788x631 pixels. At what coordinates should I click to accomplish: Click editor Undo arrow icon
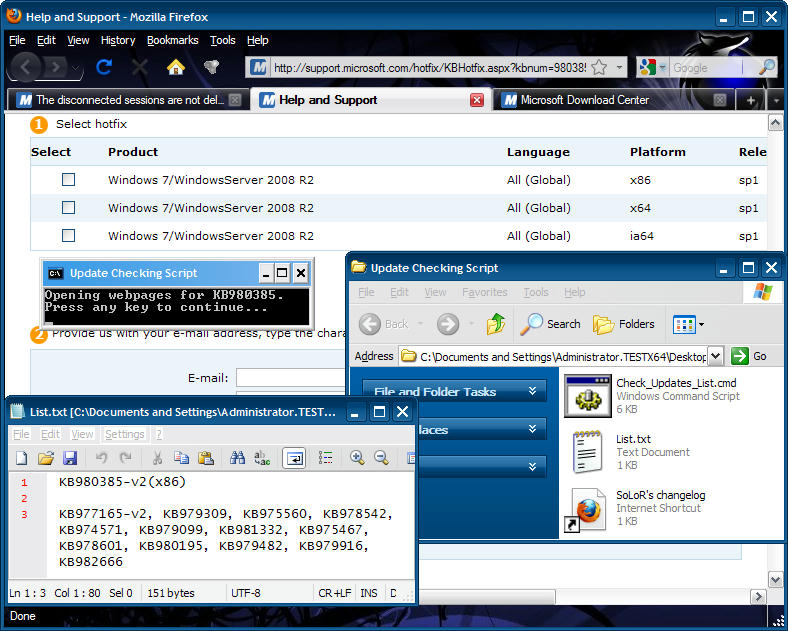[101, 458]
